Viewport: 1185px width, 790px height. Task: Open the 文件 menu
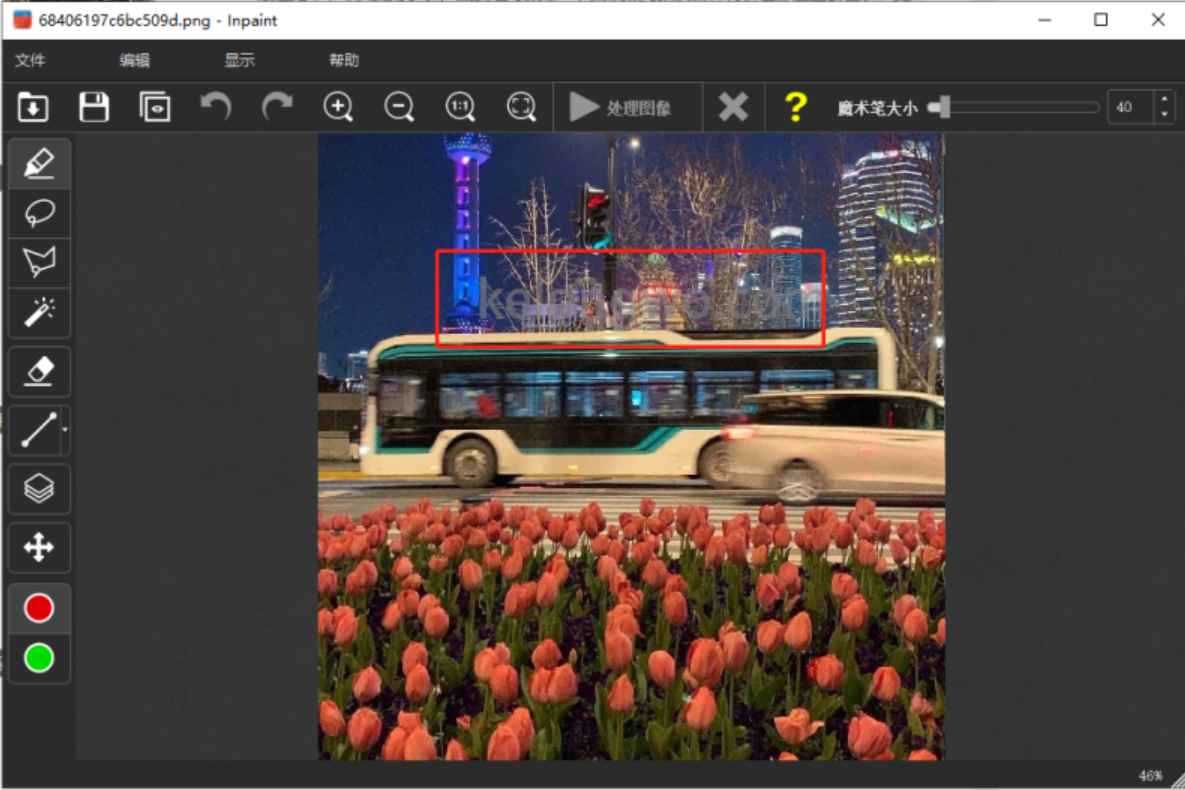[29, 60]
